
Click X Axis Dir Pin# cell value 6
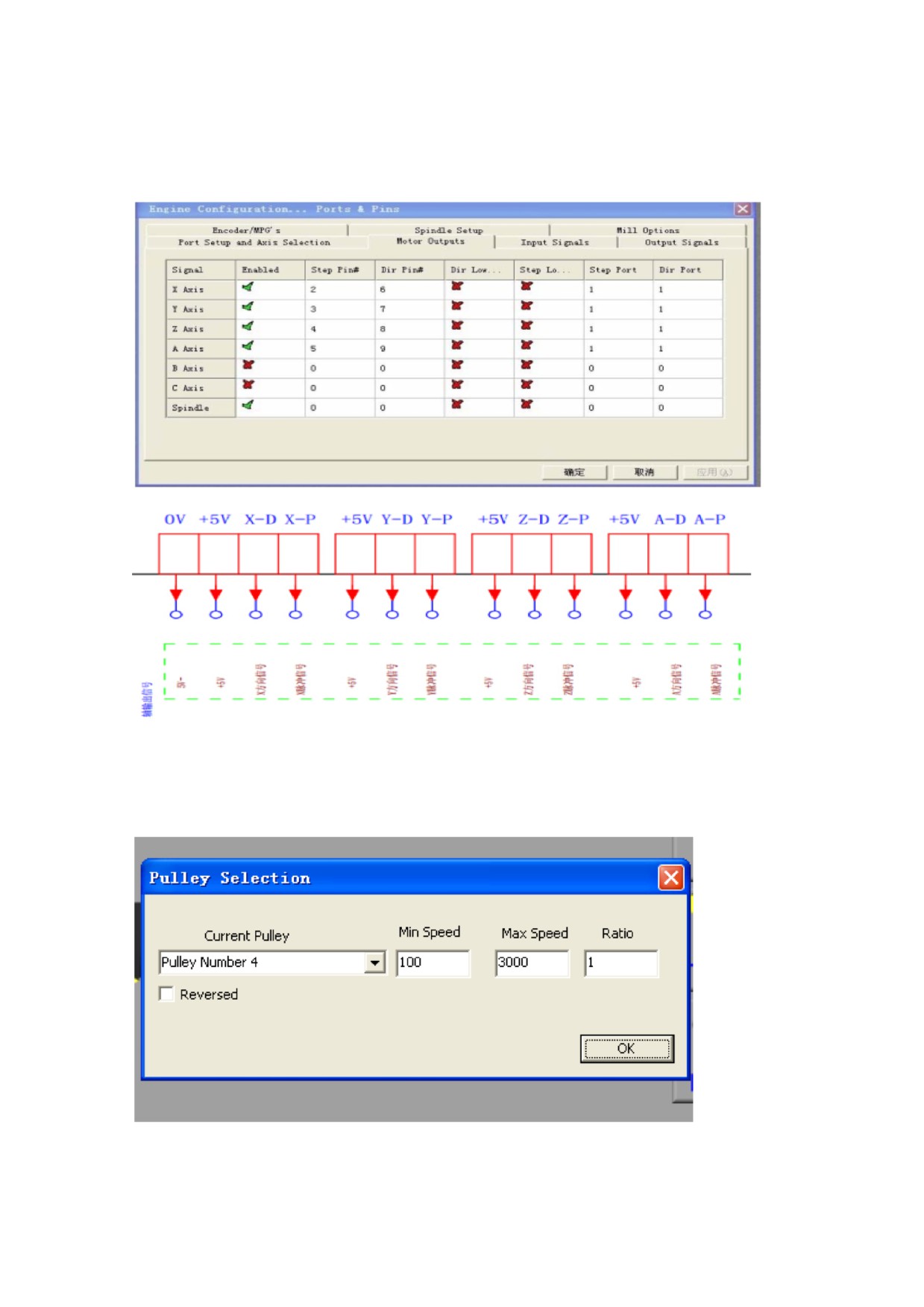(x=409, y=289)
